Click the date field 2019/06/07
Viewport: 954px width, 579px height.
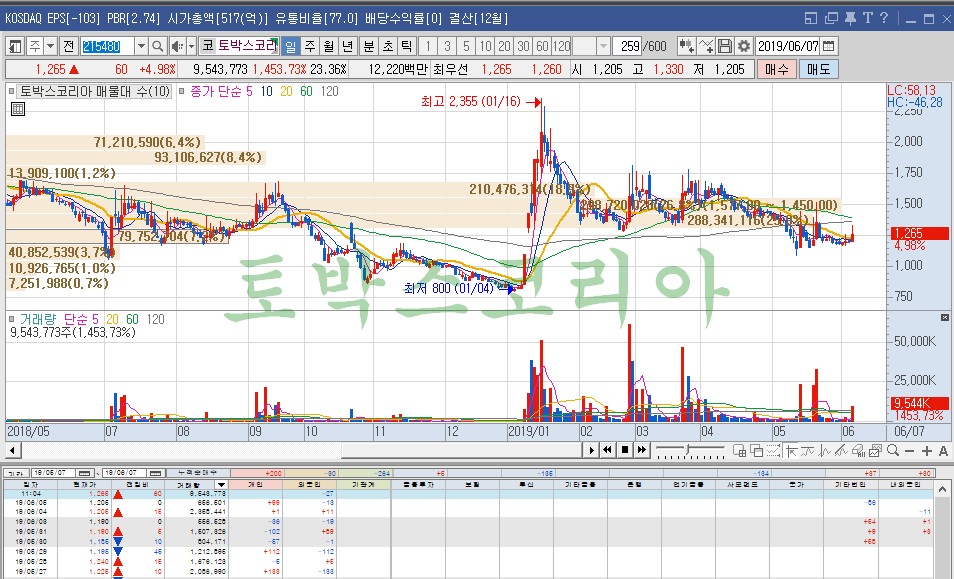[788, 46]
